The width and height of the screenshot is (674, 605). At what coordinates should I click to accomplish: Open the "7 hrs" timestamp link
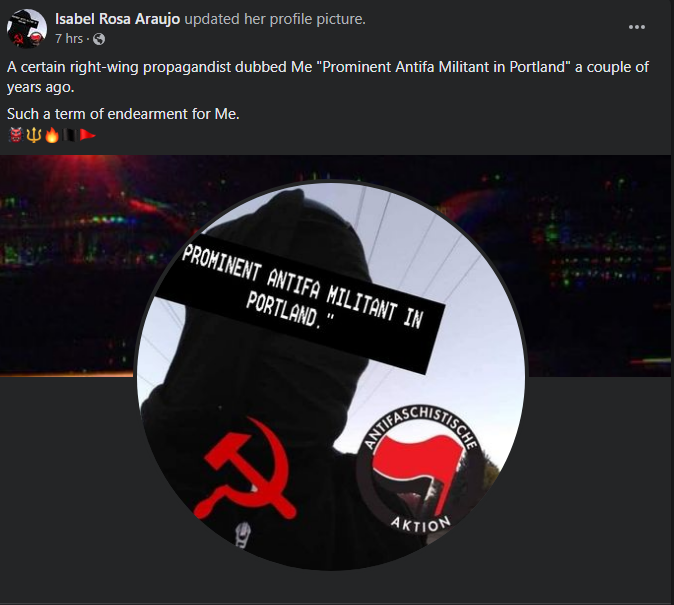pyautogui.click(x=69, y=39)
